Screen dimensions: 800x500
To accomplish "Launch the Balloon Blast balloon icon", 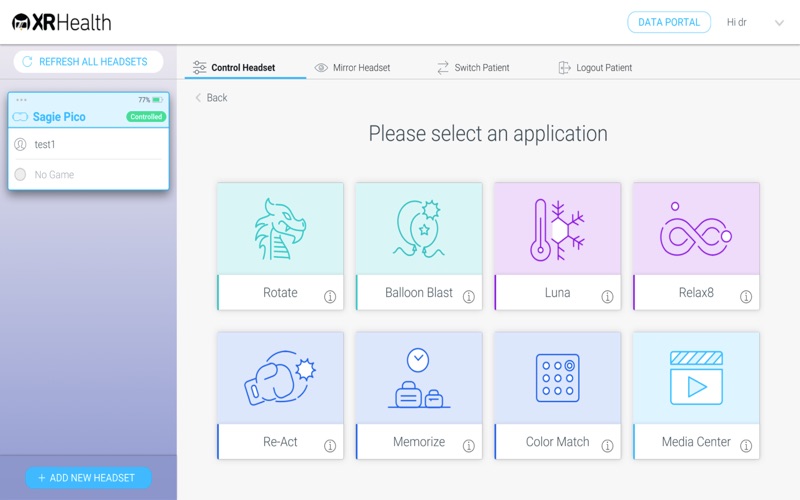I will pos(419,229).
